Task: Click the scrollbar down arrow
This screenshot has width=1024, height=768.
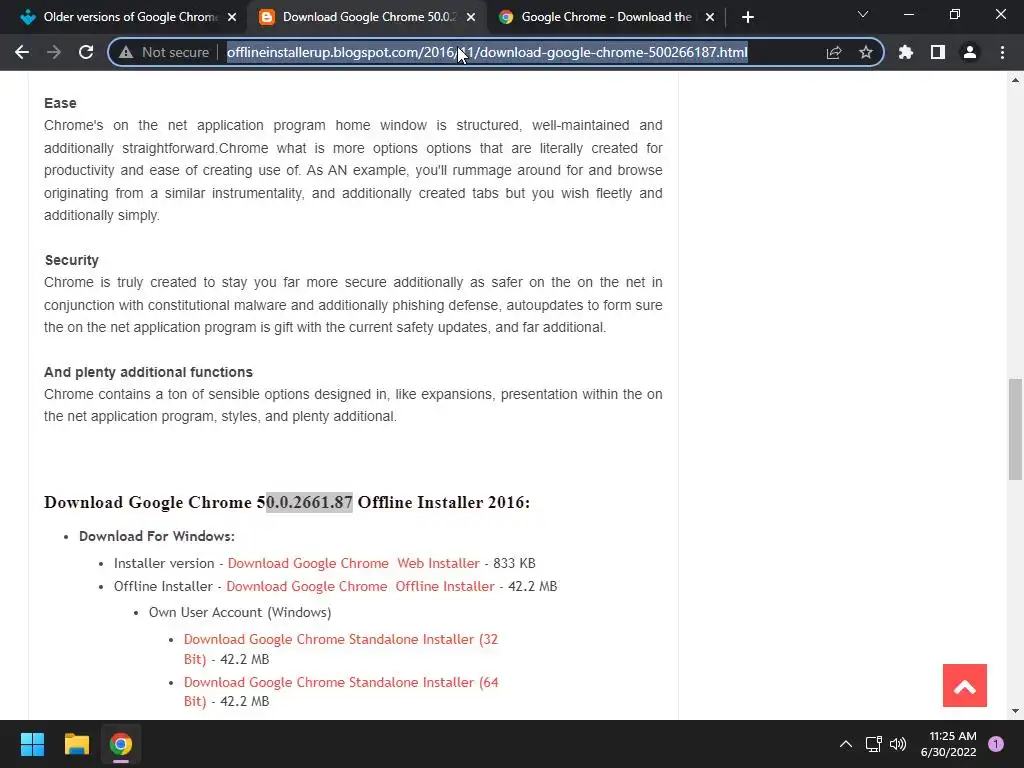Action: (1015, 711)
